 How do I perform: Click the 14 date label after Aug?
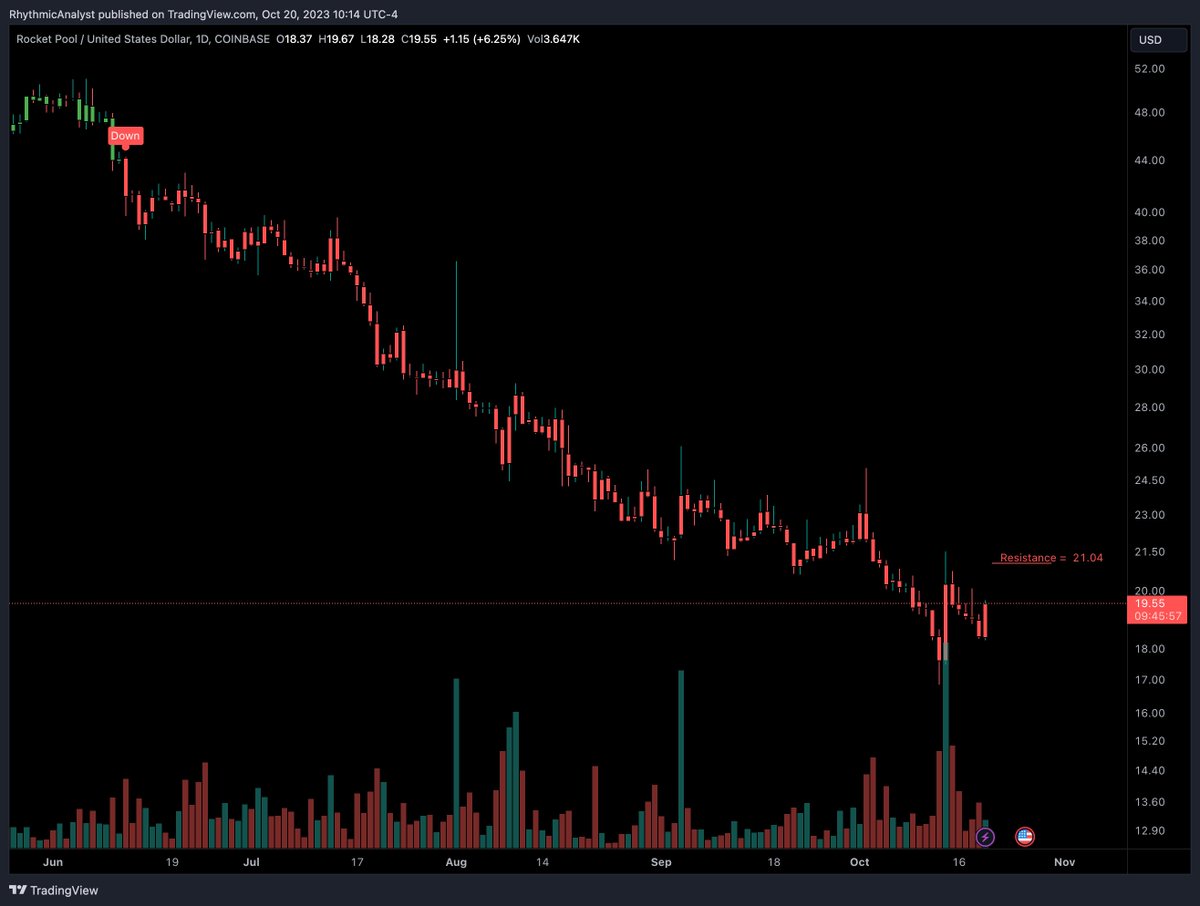[543, 861]
